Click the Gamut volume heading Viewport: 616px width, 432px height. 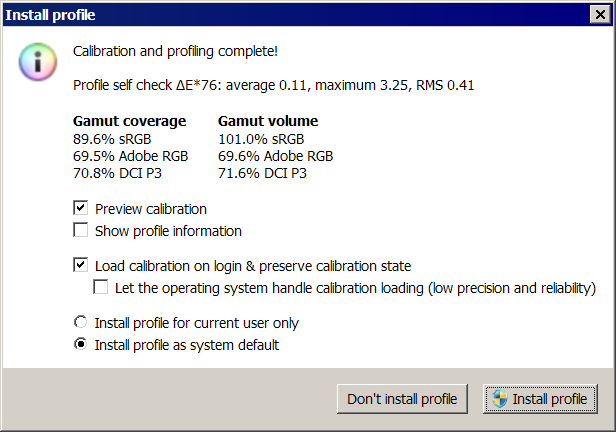pyautogui.click(x=268, y=122)
